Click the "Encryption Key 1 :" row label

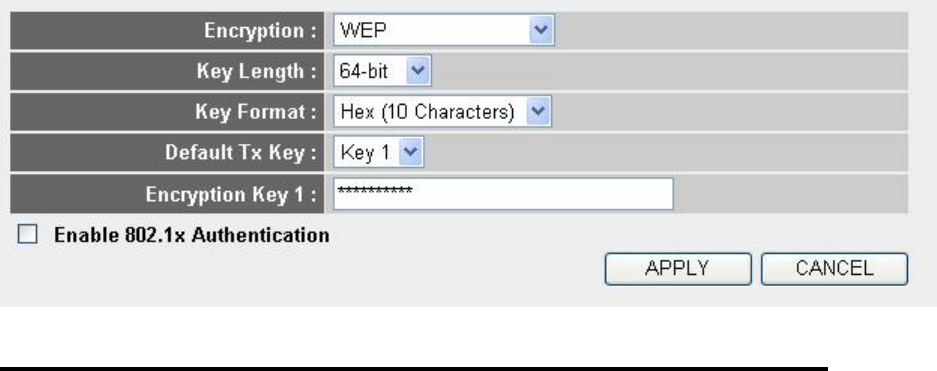coord(231,194)
